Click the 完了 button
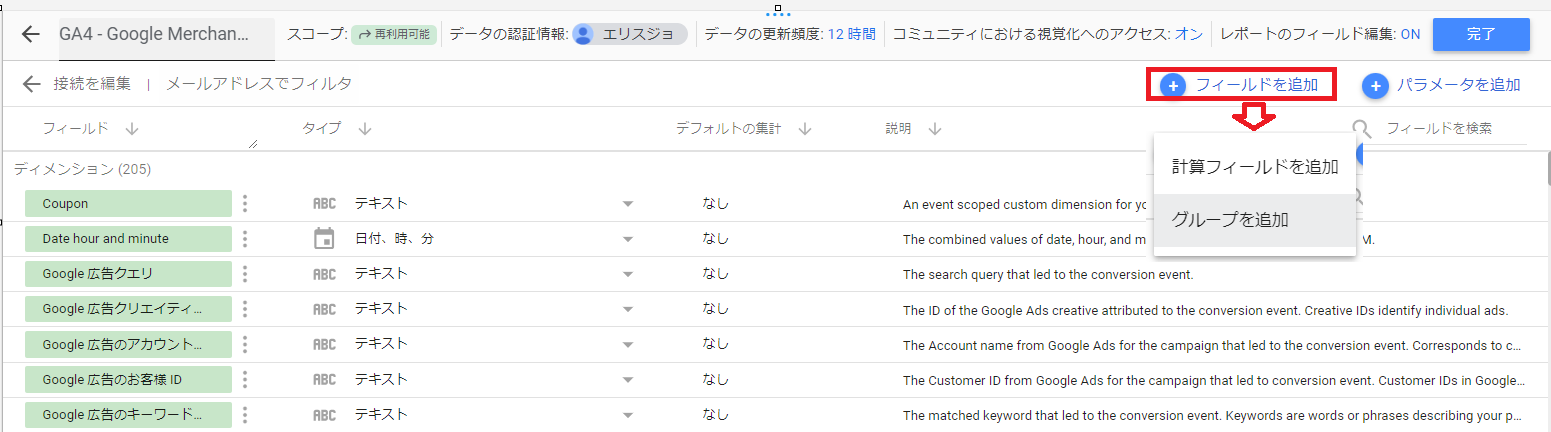 coord(1480,35)
